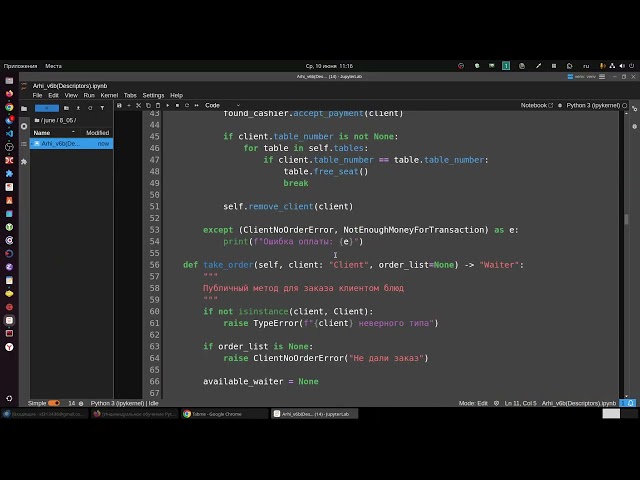Upload files with the up-arrow icon
Screen dimensions: 640x480
click(x=78, y=108)
